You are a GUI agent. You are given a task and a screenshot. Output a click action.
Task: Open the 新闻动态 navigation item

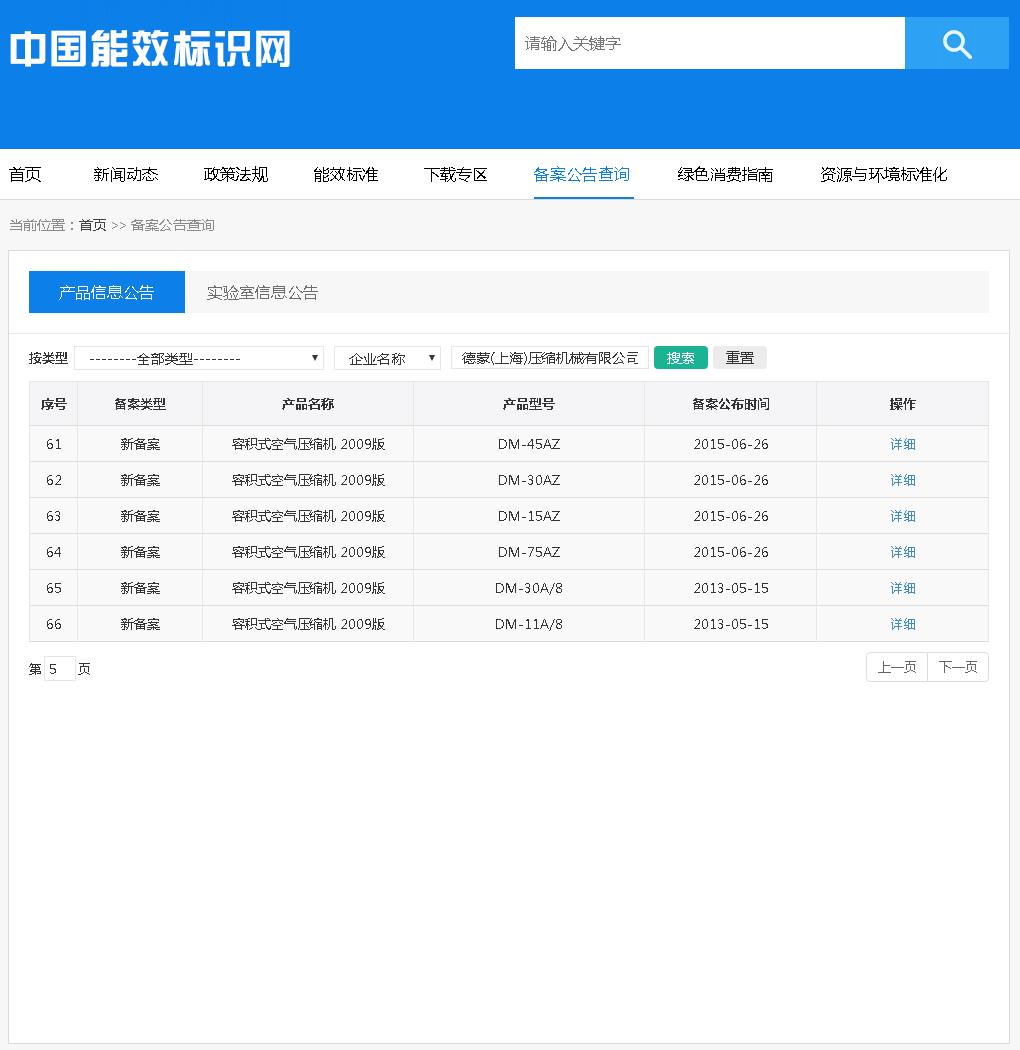tap(126, 175)
